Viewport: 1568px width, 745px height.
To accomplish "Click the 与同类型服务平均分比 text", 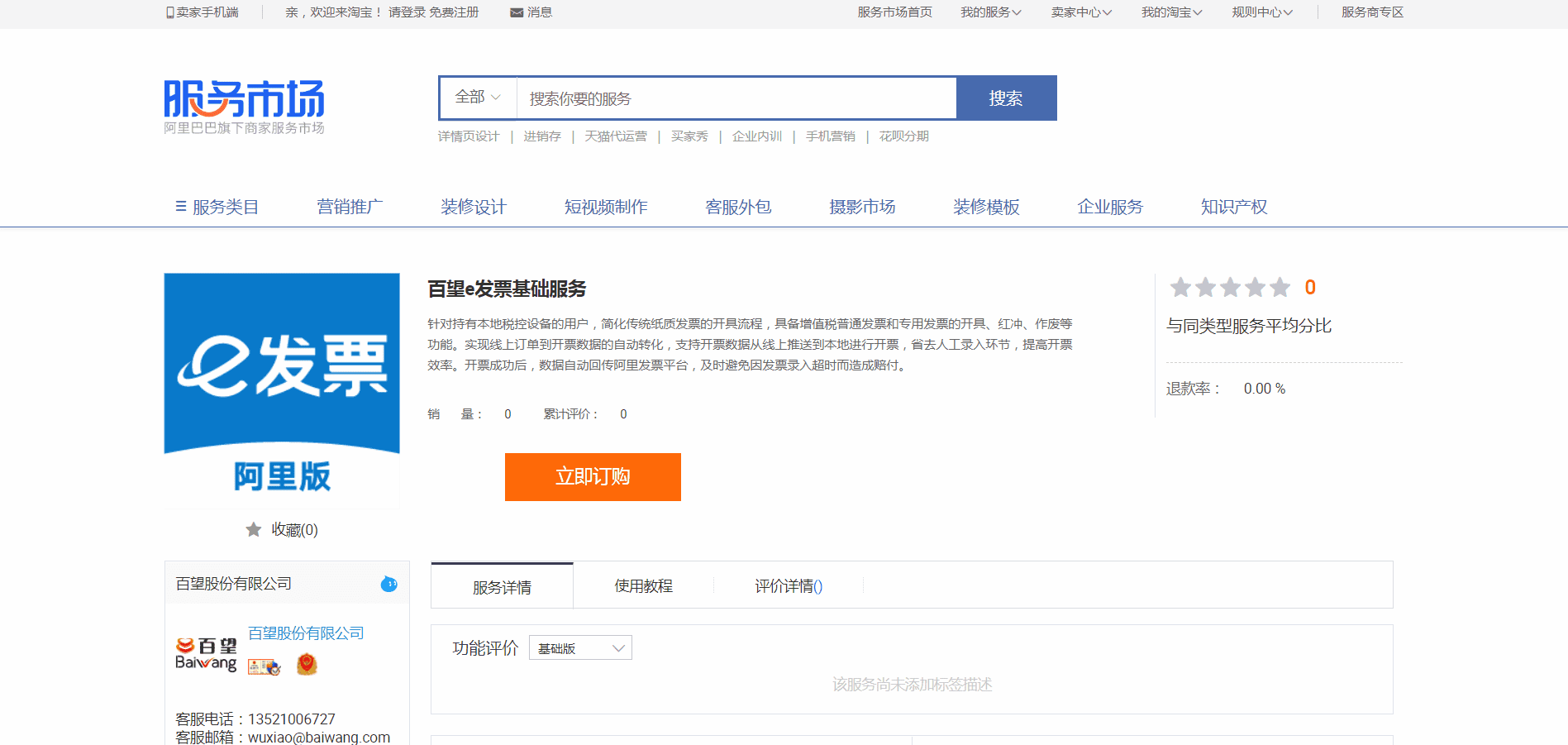I will (1249, 326).
